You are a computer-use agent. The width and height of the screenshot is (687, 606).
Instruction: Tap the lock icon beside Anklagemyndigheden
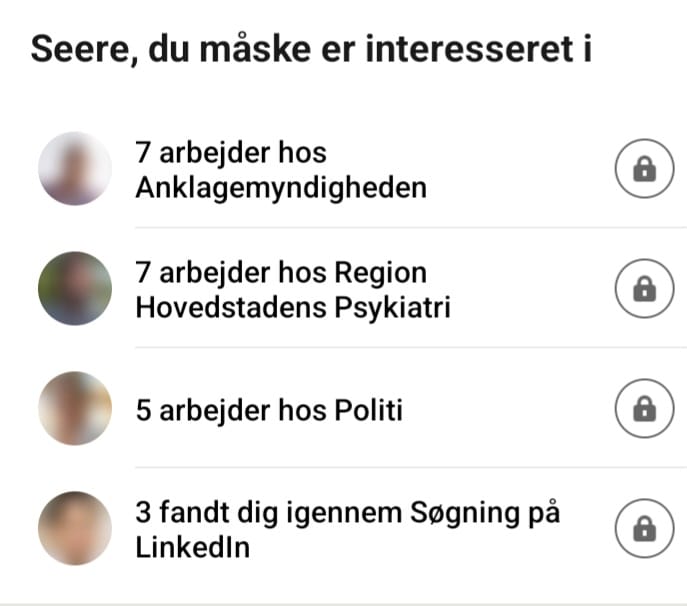point(644,168)
